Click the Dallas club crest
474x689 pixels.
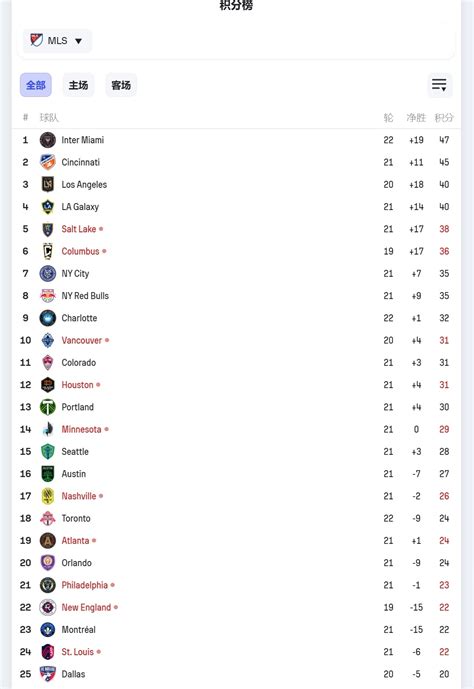47,674
